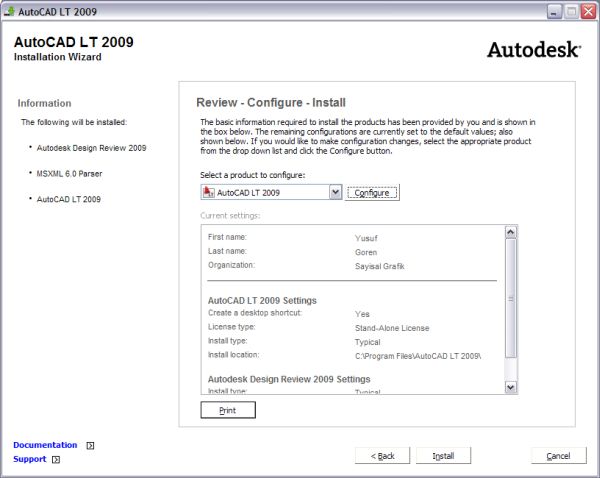The height and width of the screenshot is (478, 600).
Task: Click 'AutoCAD LT 2009 Settings' heading
Action: point(262,301)
